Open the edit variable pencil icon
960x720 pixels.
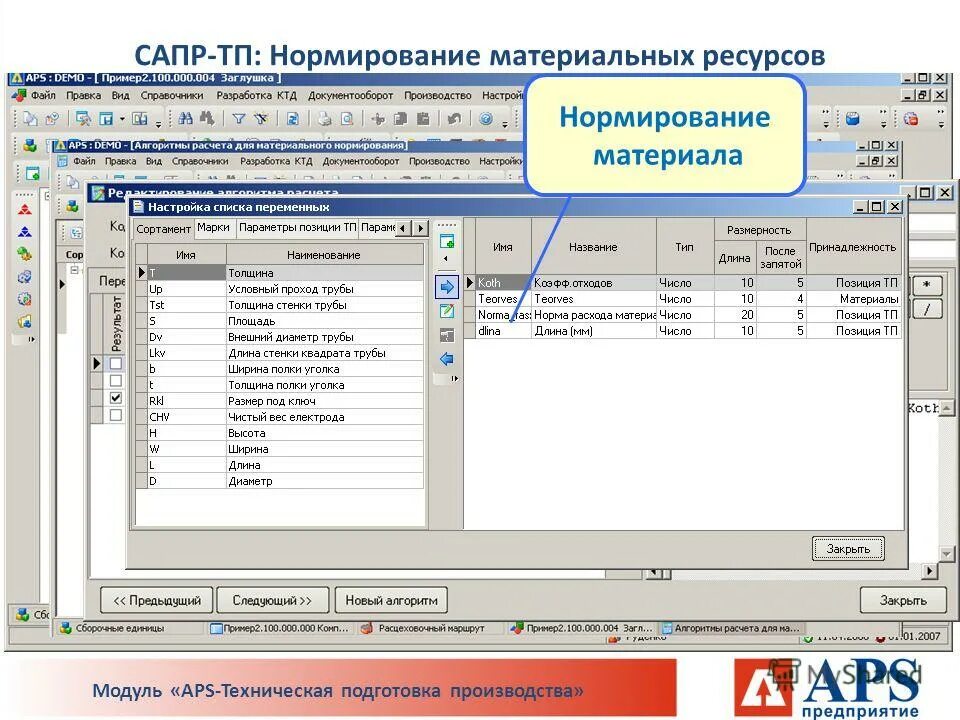tap(446, 311)
